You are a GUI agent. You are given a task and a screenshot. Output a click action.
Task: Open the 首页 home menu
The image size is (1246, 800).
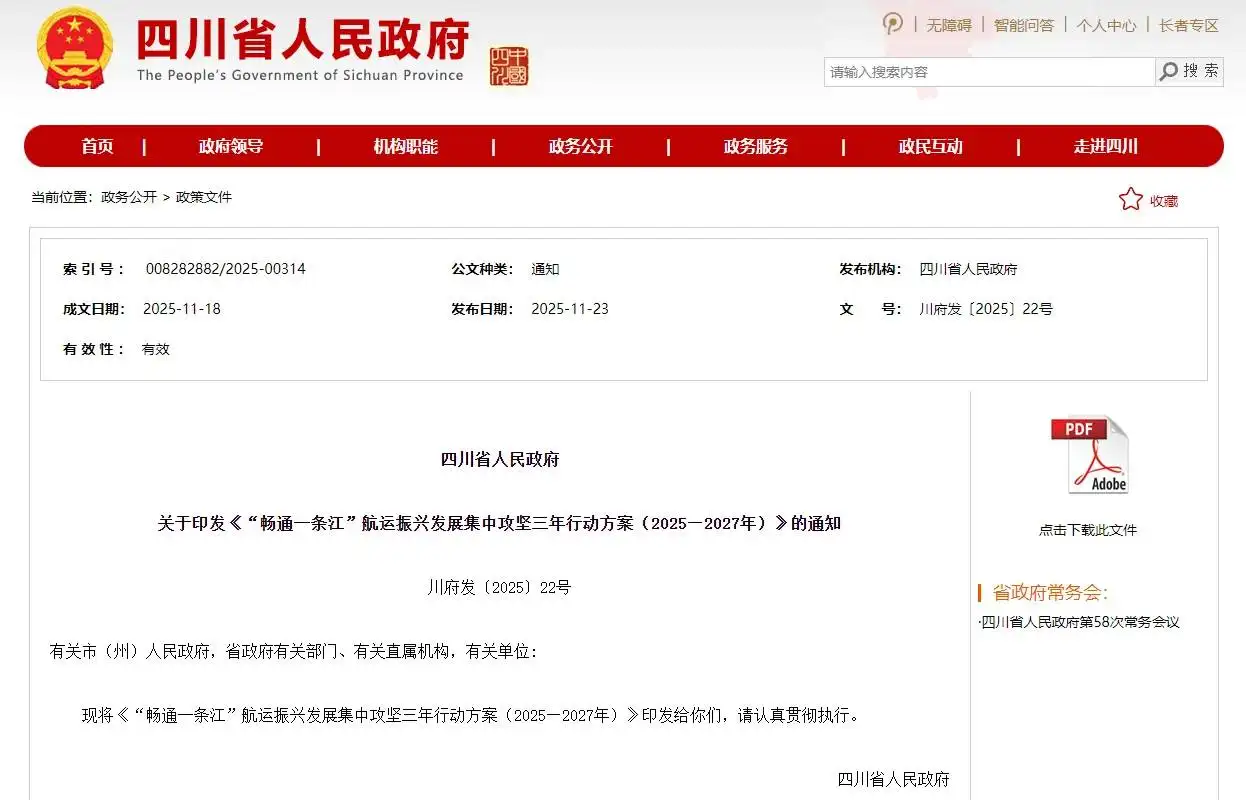[97, 146]
